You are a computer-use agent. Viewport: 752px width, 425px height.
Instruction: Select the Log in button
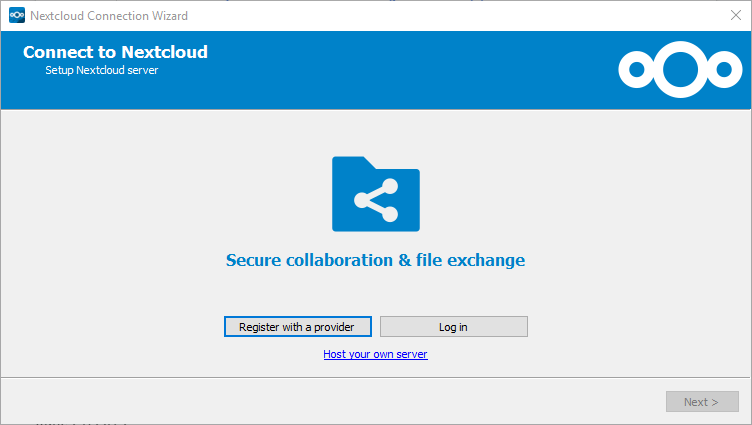tap(454, 327)
